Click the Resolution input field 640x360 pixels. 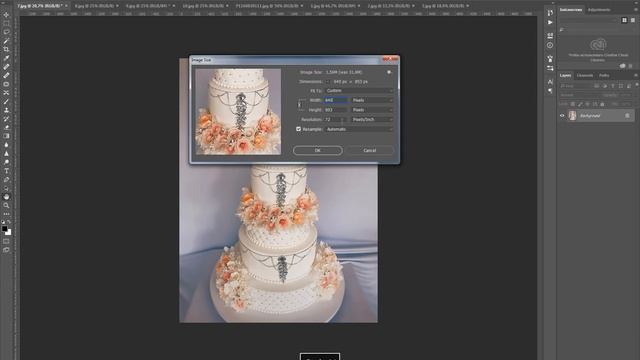click(336, 120)
